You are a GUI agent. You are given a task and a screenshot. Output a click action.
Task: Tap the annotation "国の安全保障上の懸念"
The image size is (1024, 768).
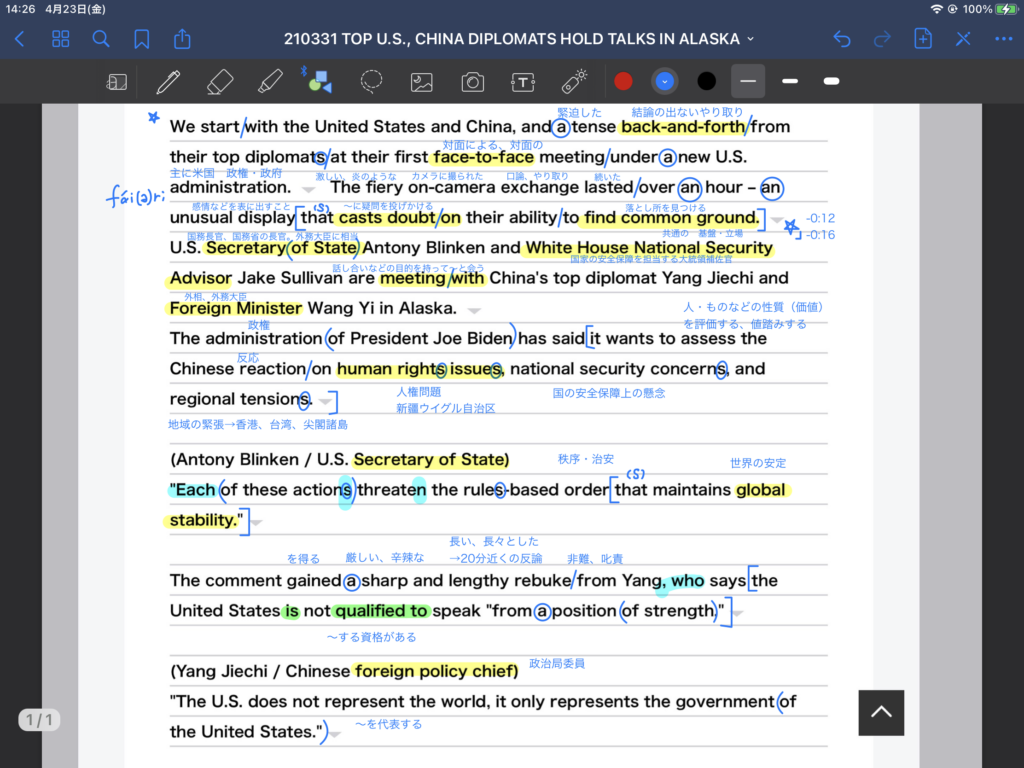609,392
